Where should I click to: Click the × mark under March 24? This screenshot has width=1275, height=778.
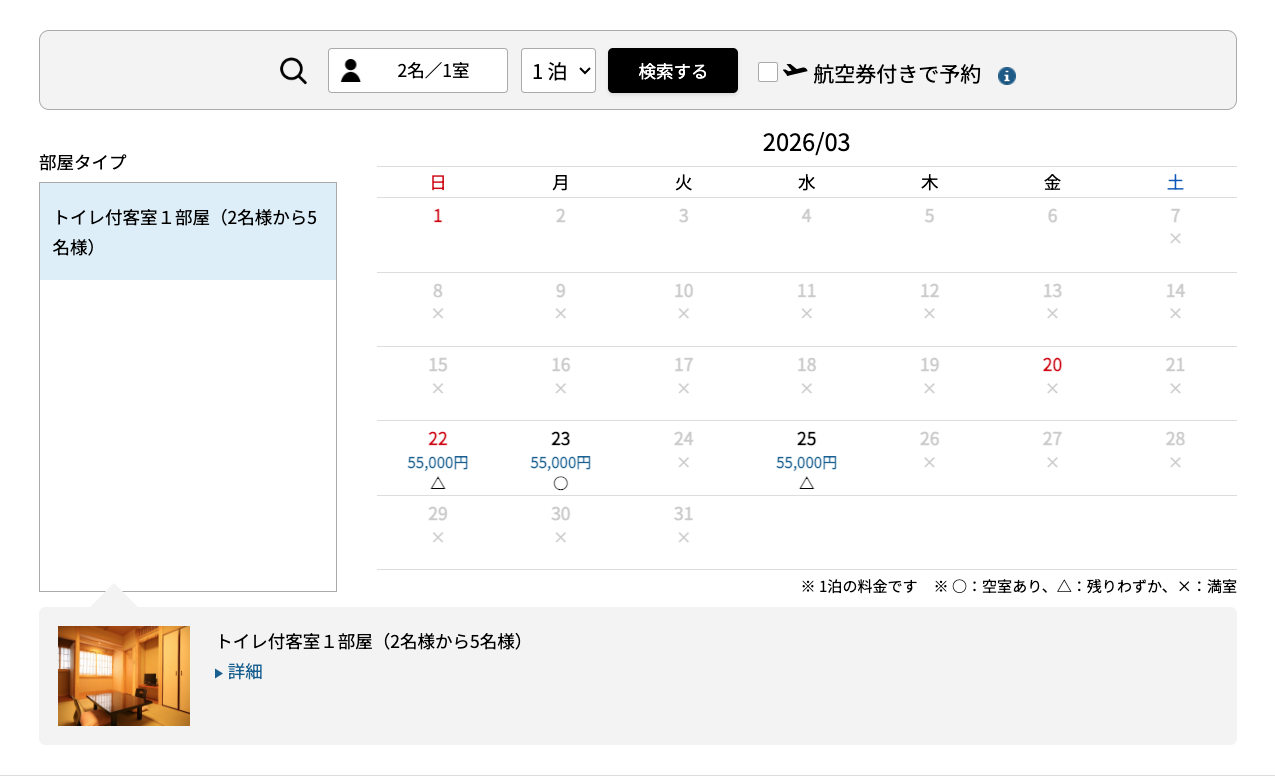point(683,463)
